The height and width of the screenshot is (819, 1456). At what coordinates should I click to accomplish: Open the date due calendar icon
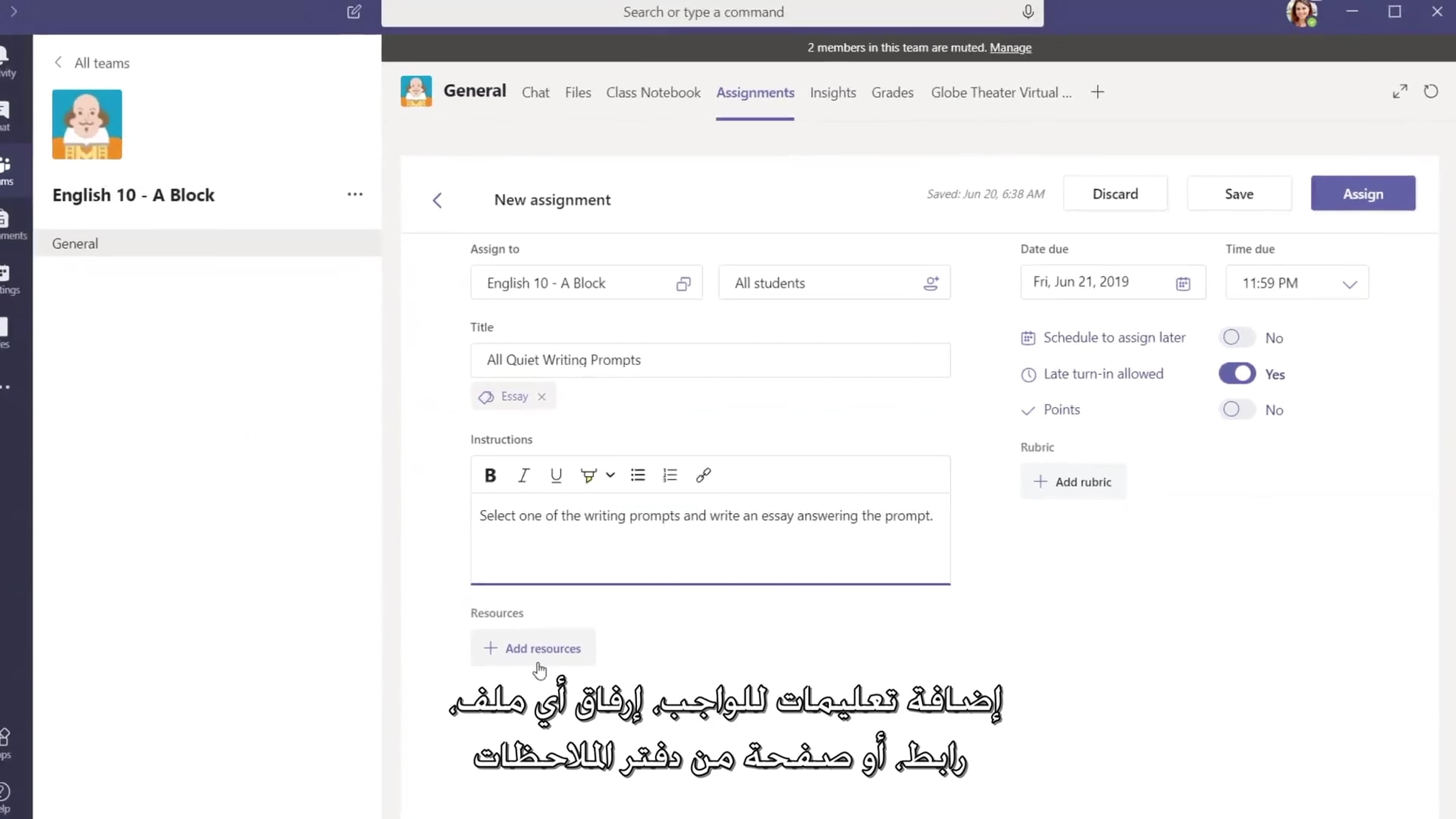(1182, 283)
